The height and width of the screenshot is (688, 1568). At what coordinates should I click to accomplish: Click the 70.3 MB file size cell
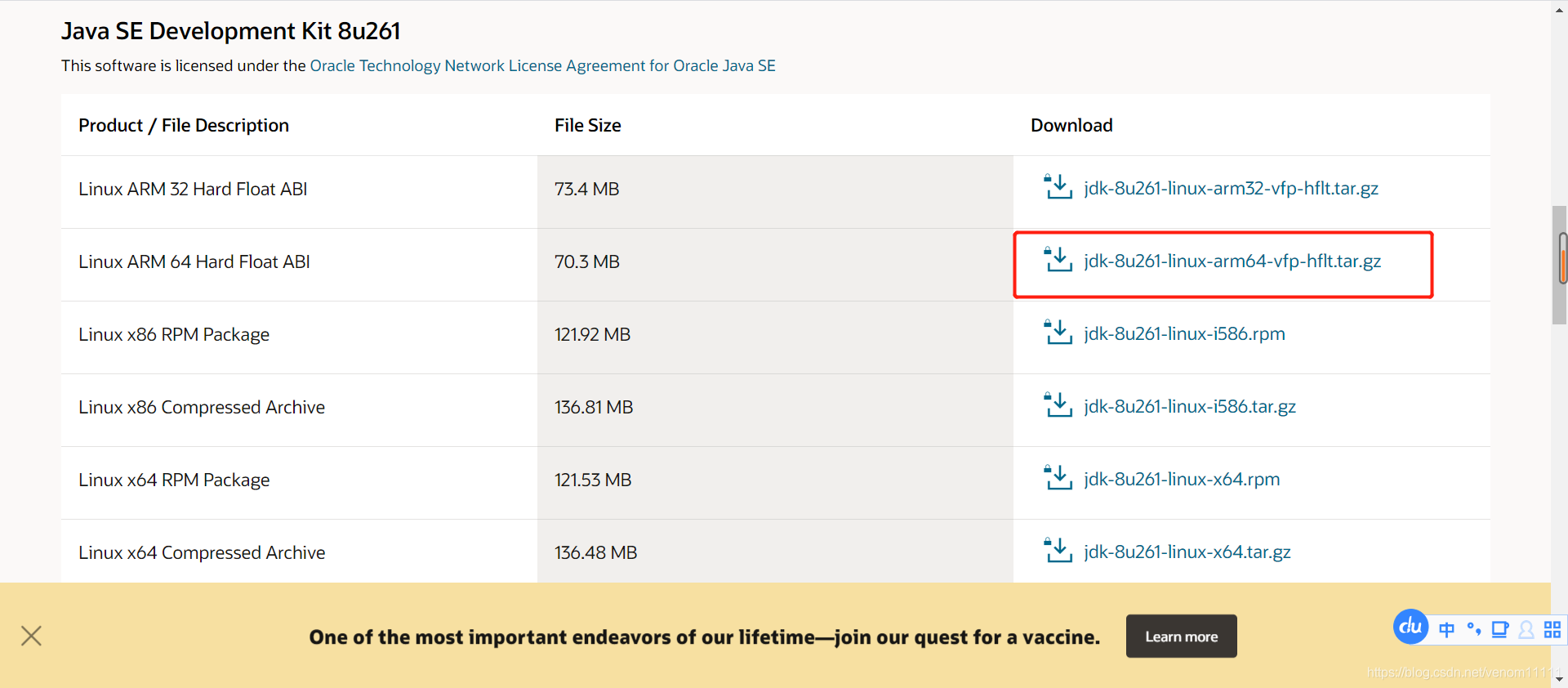(775, 265)
